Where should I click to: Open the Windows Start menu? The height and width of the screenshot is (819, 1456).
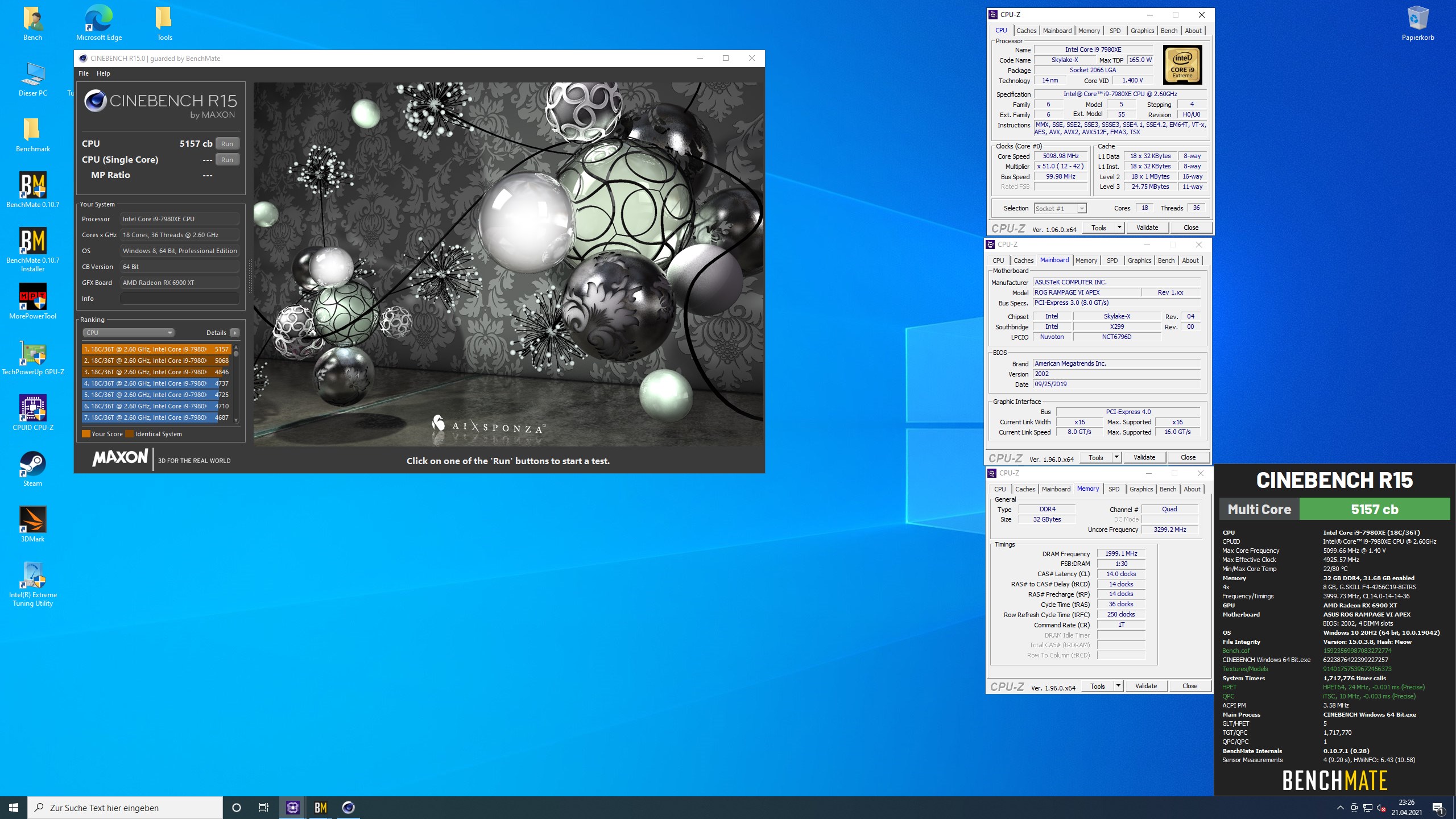coord(14,808)
